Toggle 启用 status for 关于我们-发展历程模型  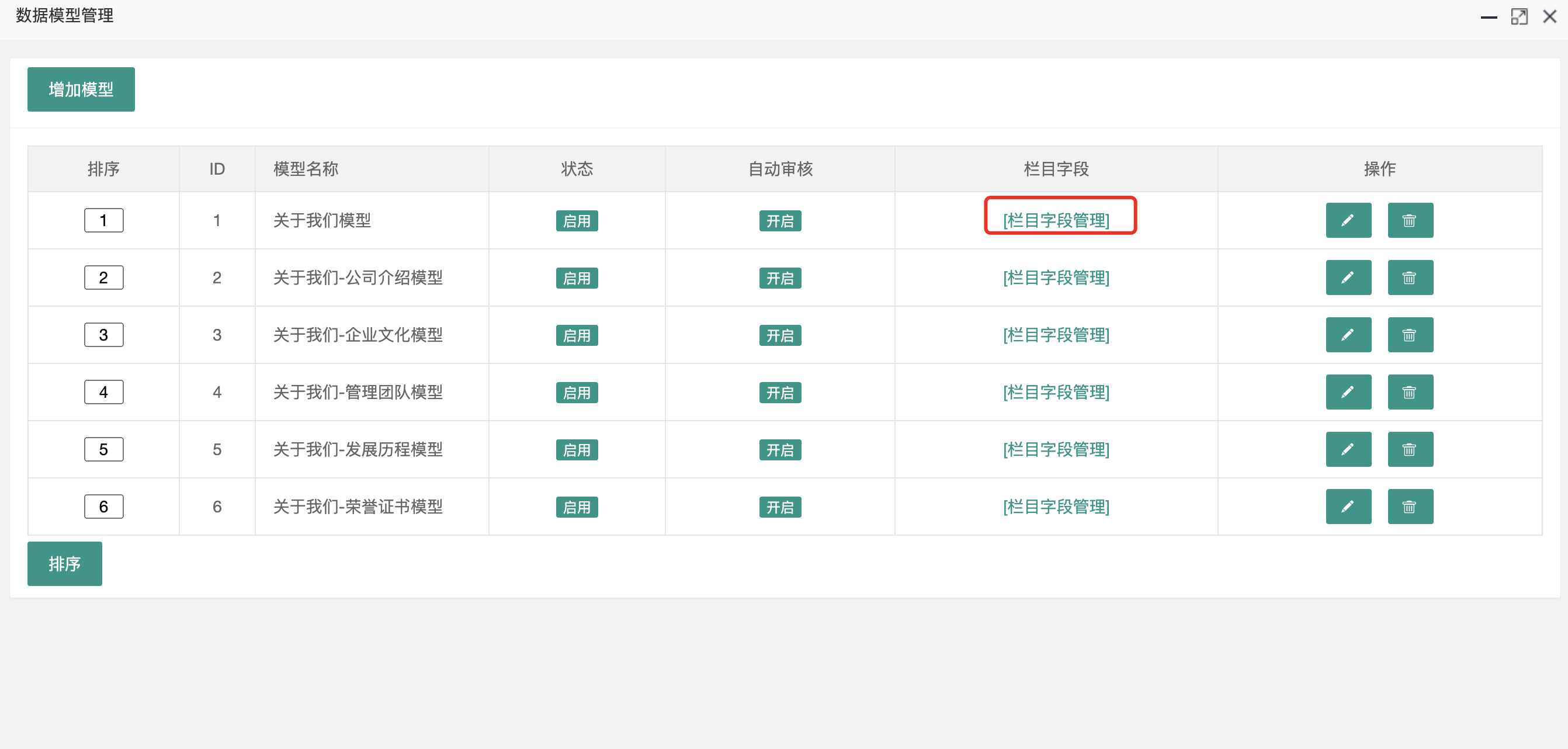click(577, 450)
